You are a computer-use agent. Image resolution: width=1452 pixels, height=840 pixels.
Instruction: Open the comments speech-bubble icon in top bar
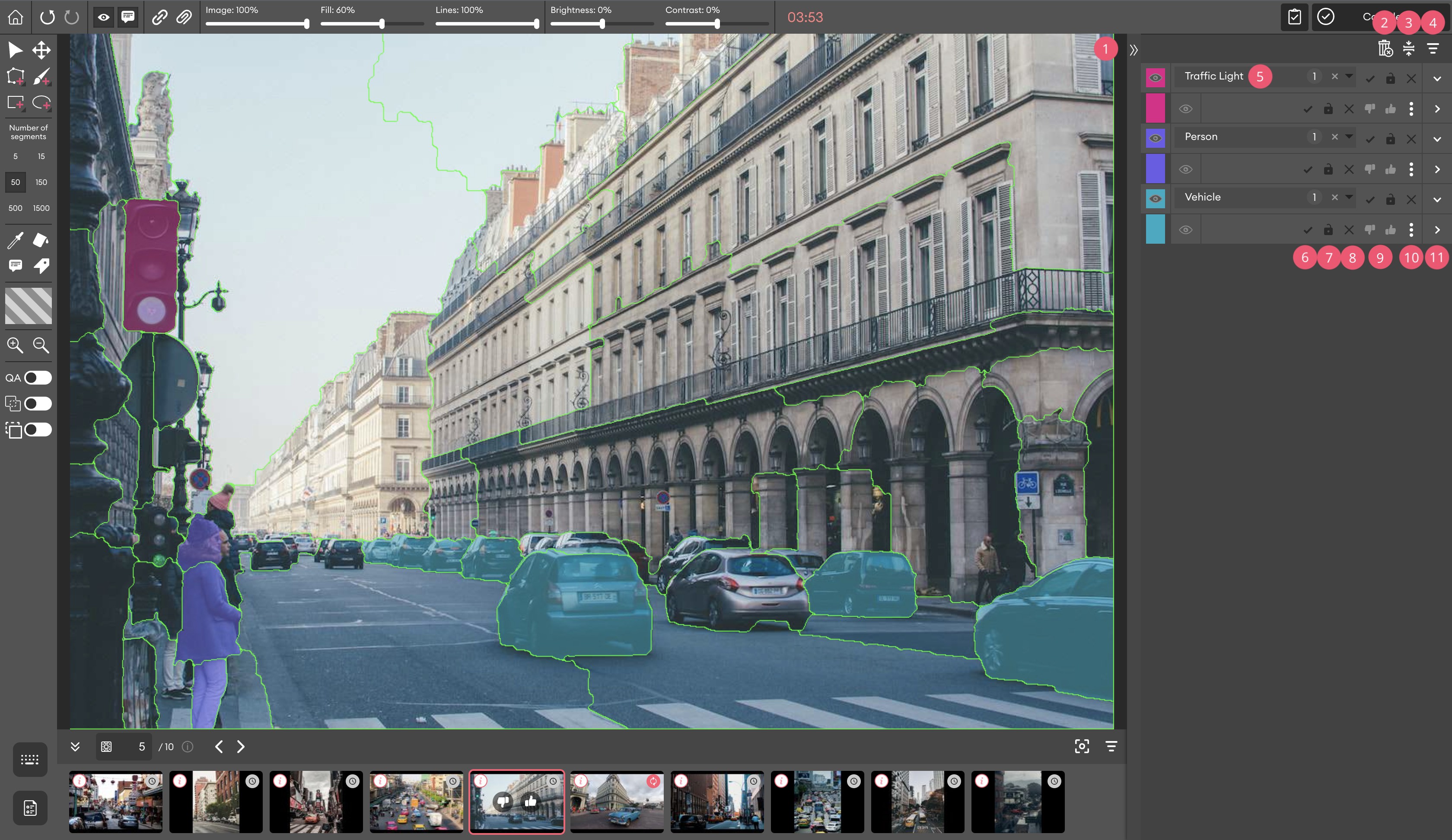[x=128, y=17]
